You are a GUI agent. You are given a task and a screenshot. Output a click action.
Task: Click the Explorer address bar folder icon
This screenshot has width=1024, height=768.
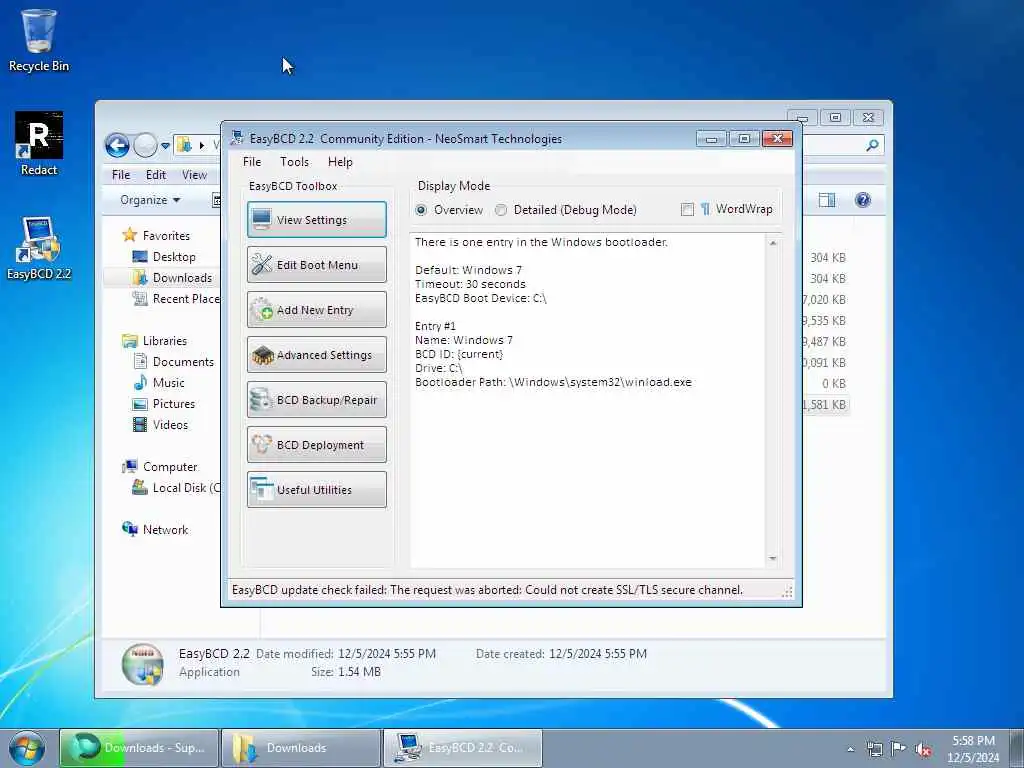point(185,145)
